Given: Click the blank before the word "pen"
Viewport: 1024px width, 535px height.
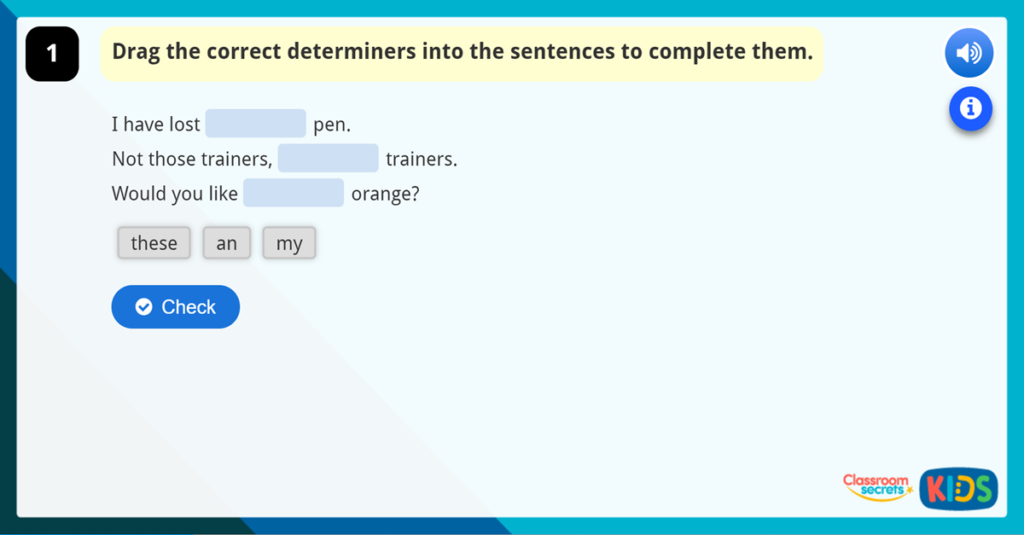Looking at the screenshot, I should click(255, 124).
